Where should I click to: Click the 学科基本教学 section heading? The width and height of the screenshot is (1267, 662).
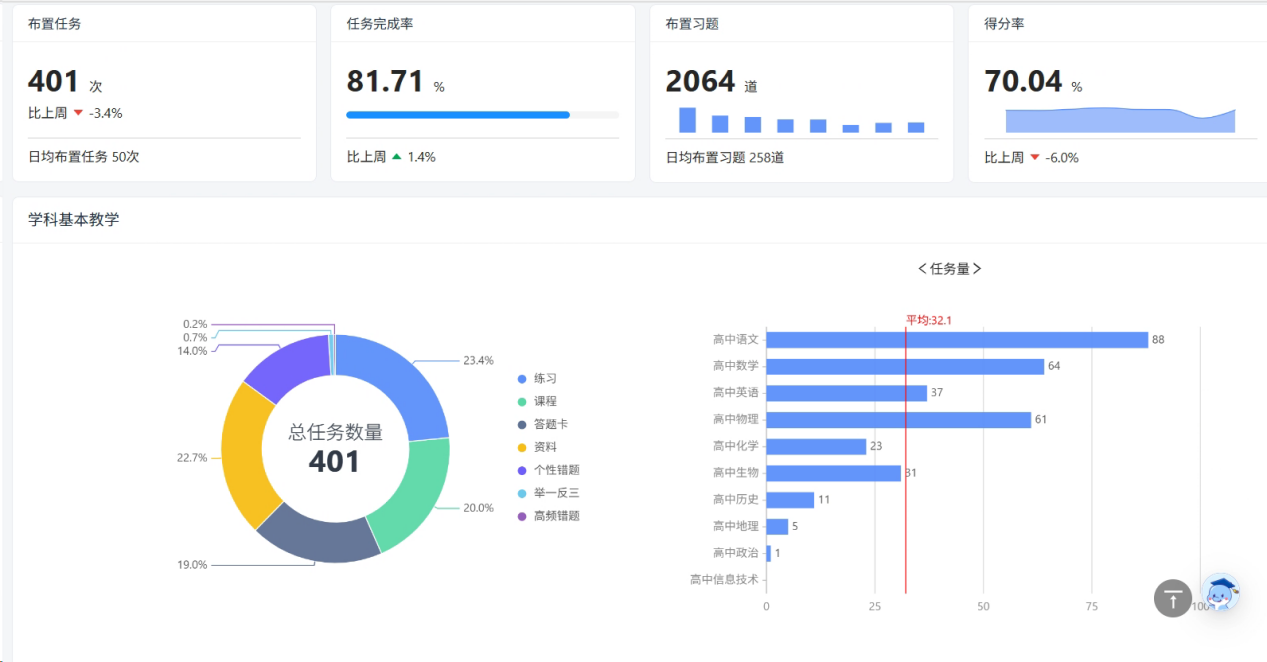click(x=73, y=220)
